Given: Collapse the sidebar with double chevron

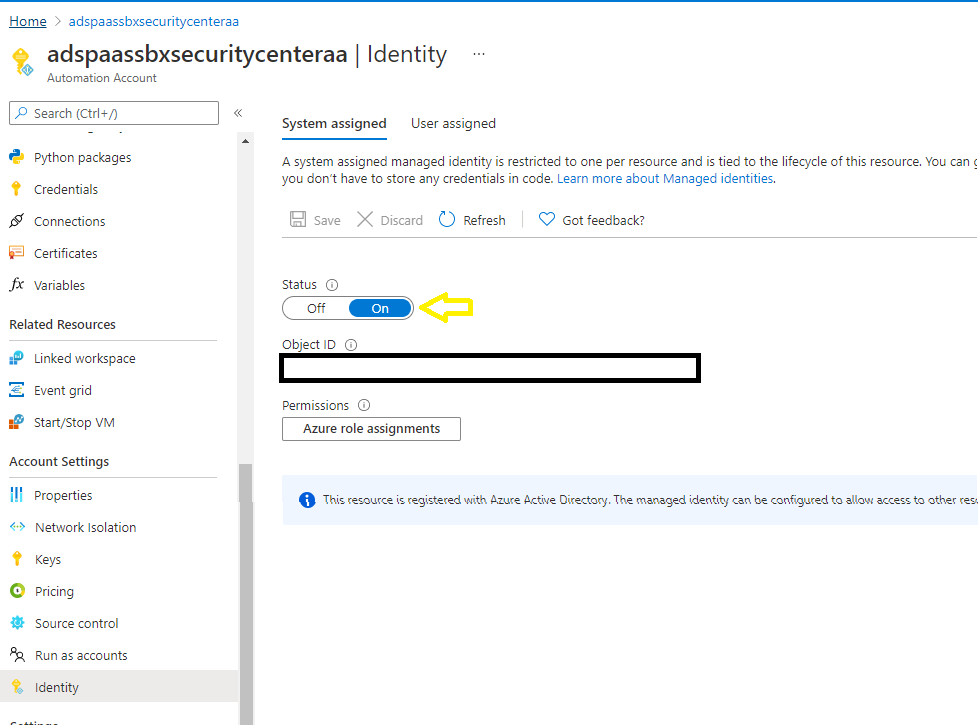Looking at the screenshot, I should point(238,113).
